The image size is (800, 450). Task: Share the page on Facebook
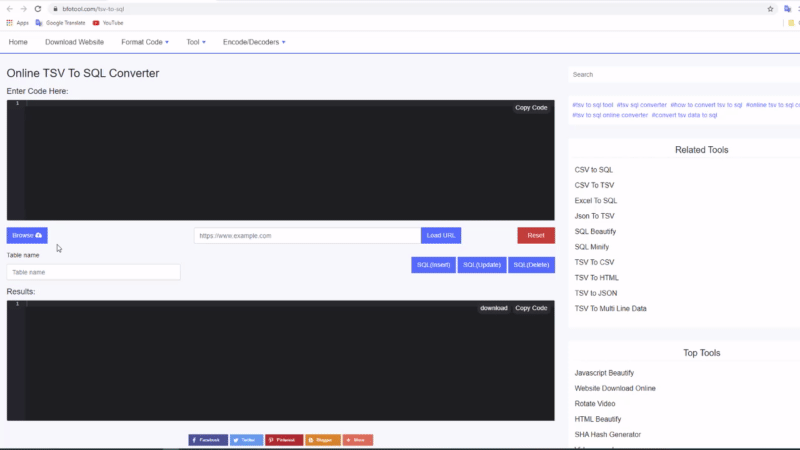(x=208, y=440)
